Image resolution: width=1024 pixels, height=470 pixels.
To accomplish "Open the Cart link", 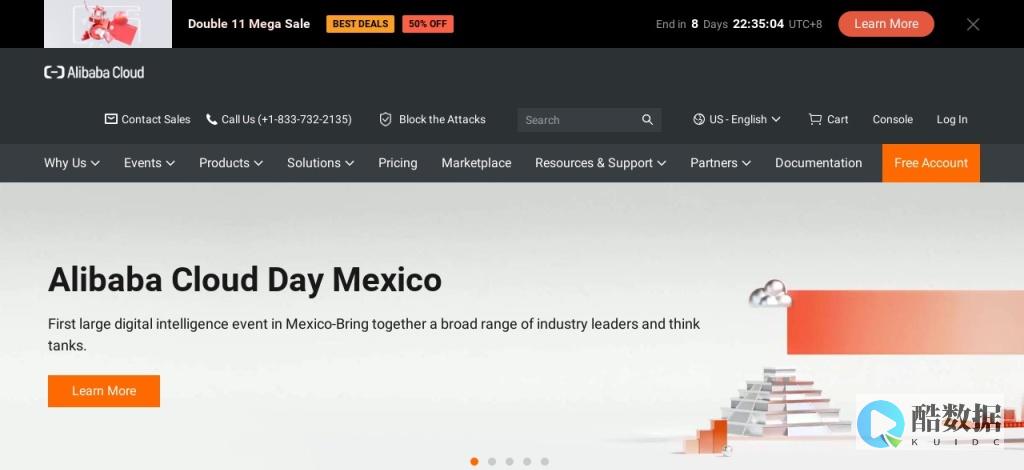I will (828, 119).
